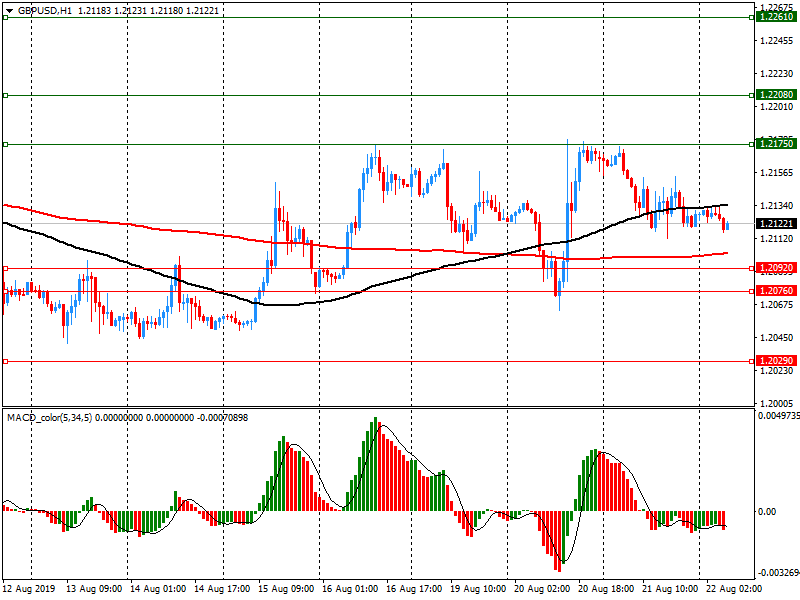Click the left handle of the 1.22080 line
This screenshot has height=600, width=800.
(x=6, y=95)
